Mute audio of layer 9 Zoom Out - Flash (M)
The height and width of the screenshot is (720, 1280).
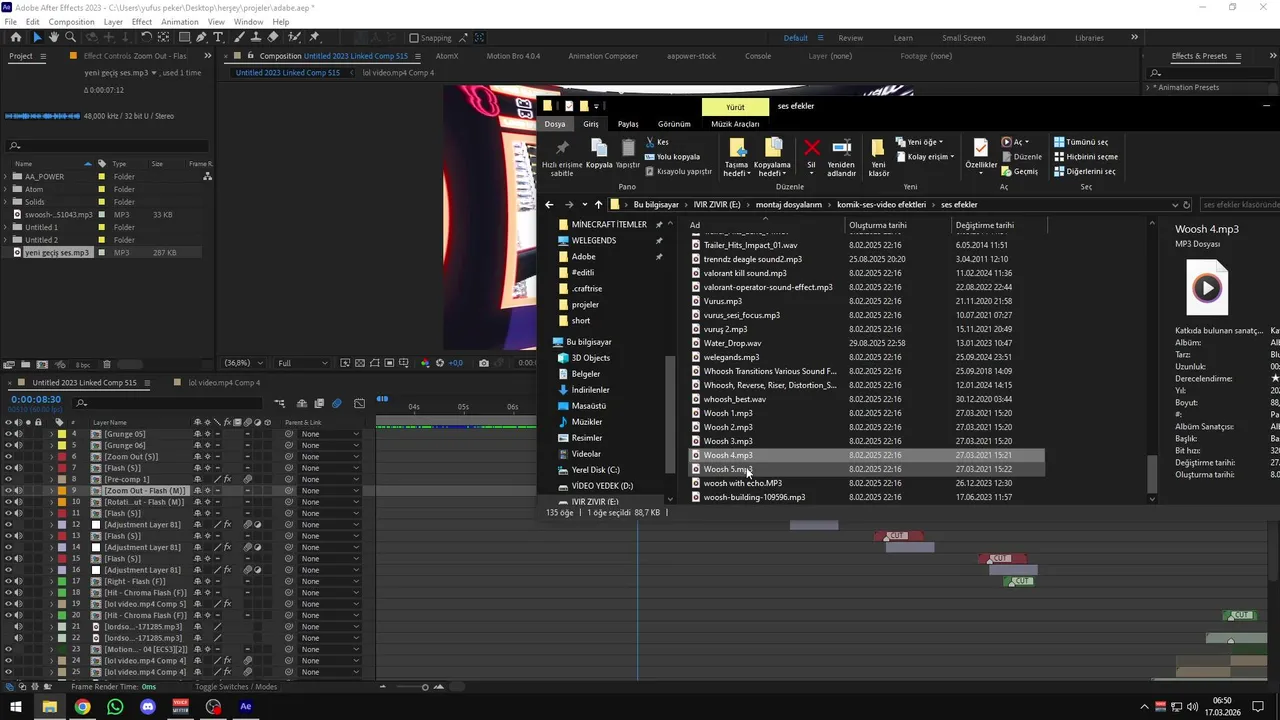click(x=18, y=491)
